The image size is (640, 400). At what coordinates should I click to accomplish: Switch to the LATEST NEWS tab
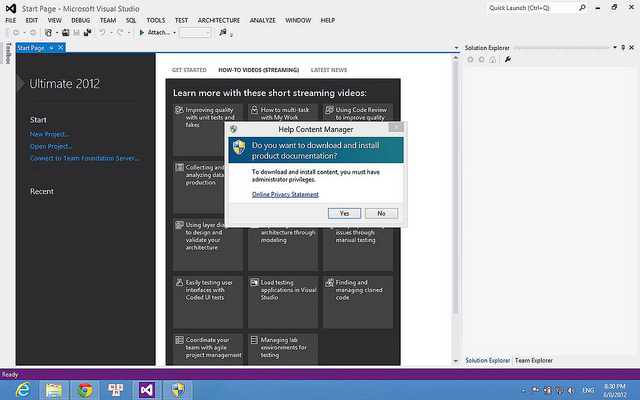(329, 70)
